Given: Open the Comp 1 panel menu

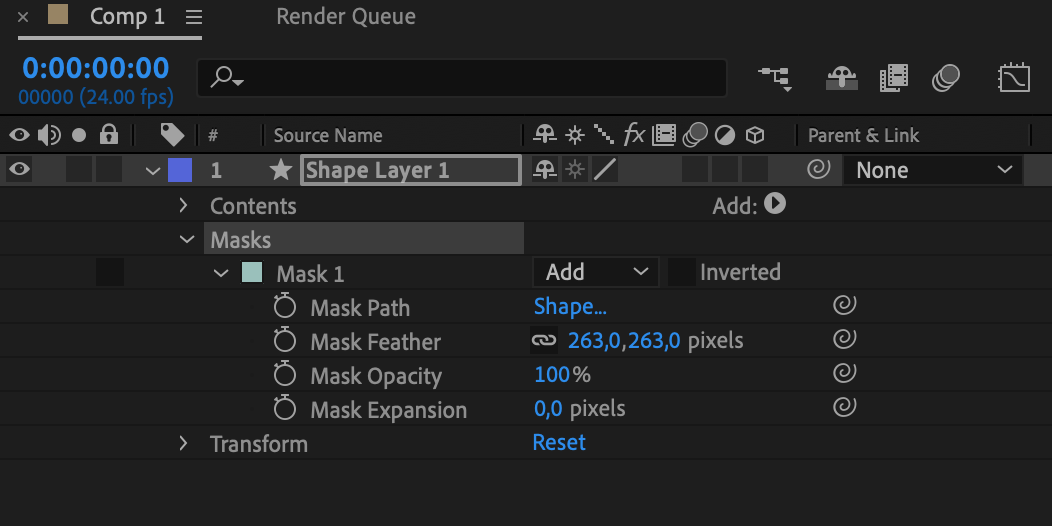Looking at the screenshot, I should [194, 17].
